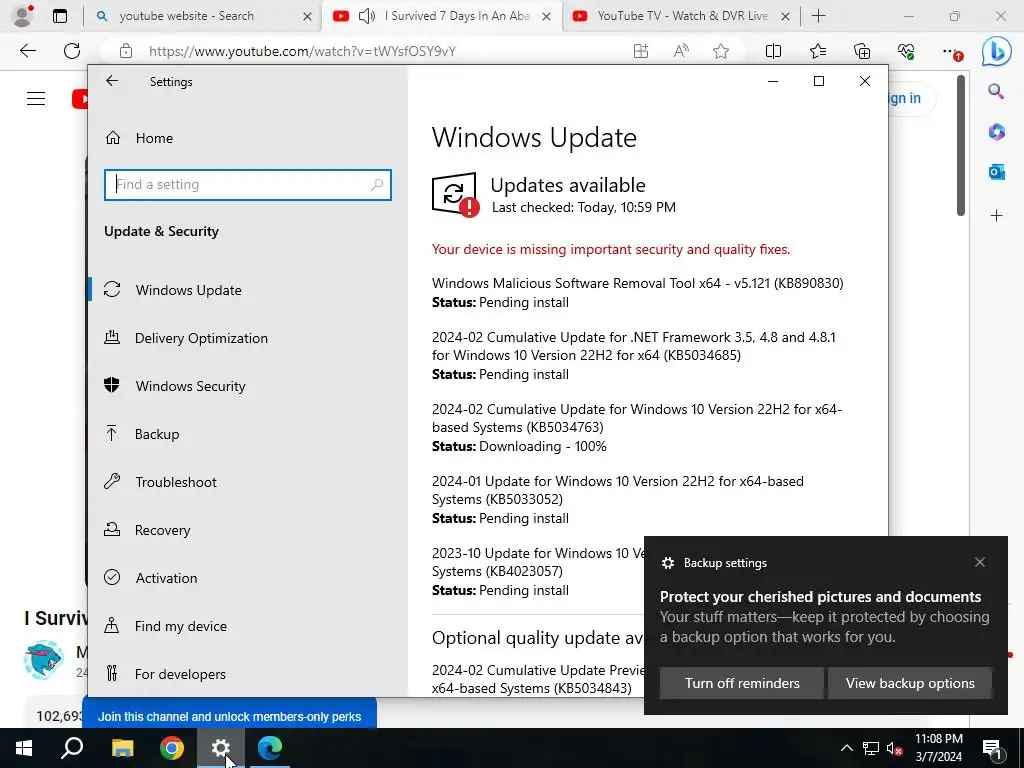Open Microsoft 365 icon in Edge sidebar

point(996,132)
